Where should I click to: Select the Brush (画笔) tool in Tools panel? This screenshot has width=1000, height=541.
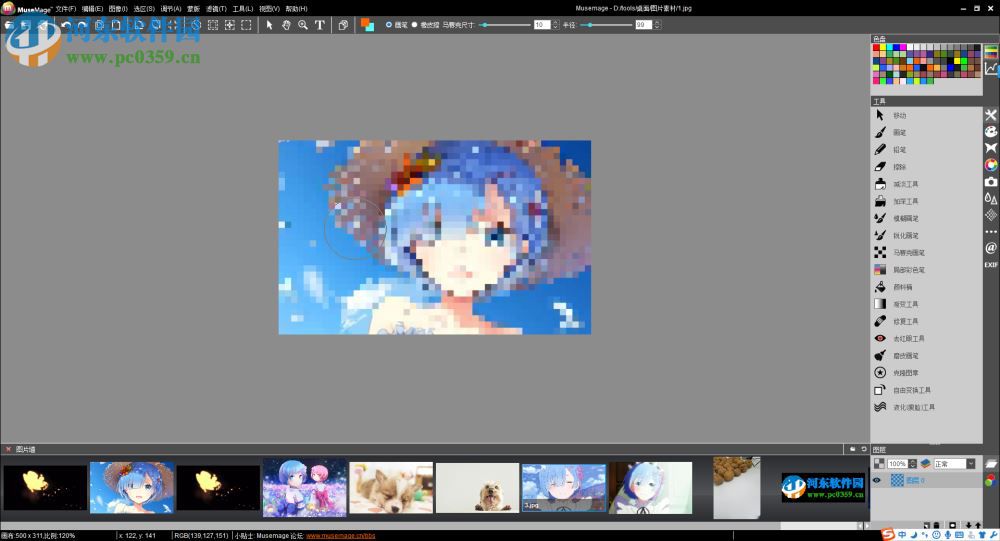click(880, 132)
